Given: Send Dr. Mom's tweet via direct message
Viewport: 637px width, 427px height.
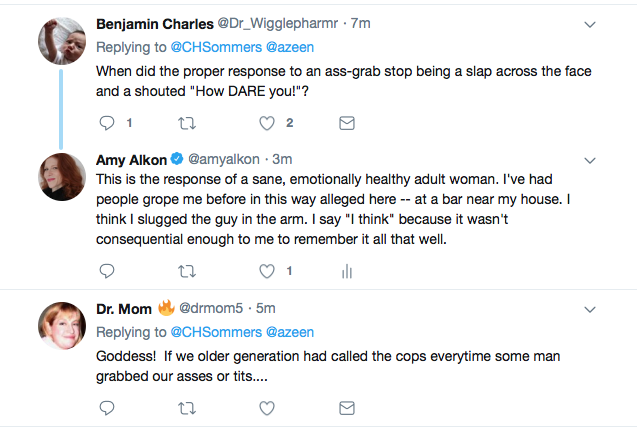Looking at the screenshot, I should [347, 407].
